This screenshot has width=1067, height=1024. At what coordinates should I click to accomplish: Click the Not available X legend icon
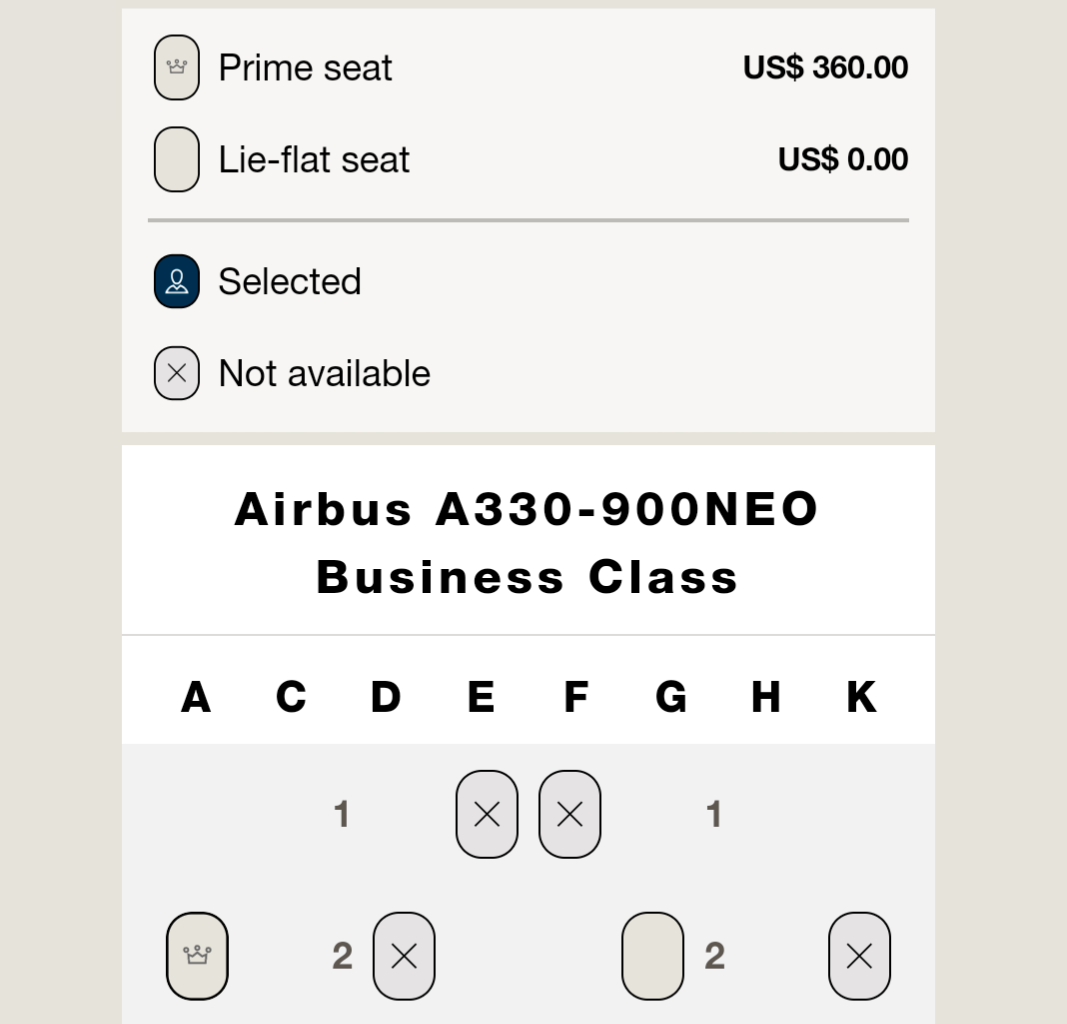tap(177, 373)
